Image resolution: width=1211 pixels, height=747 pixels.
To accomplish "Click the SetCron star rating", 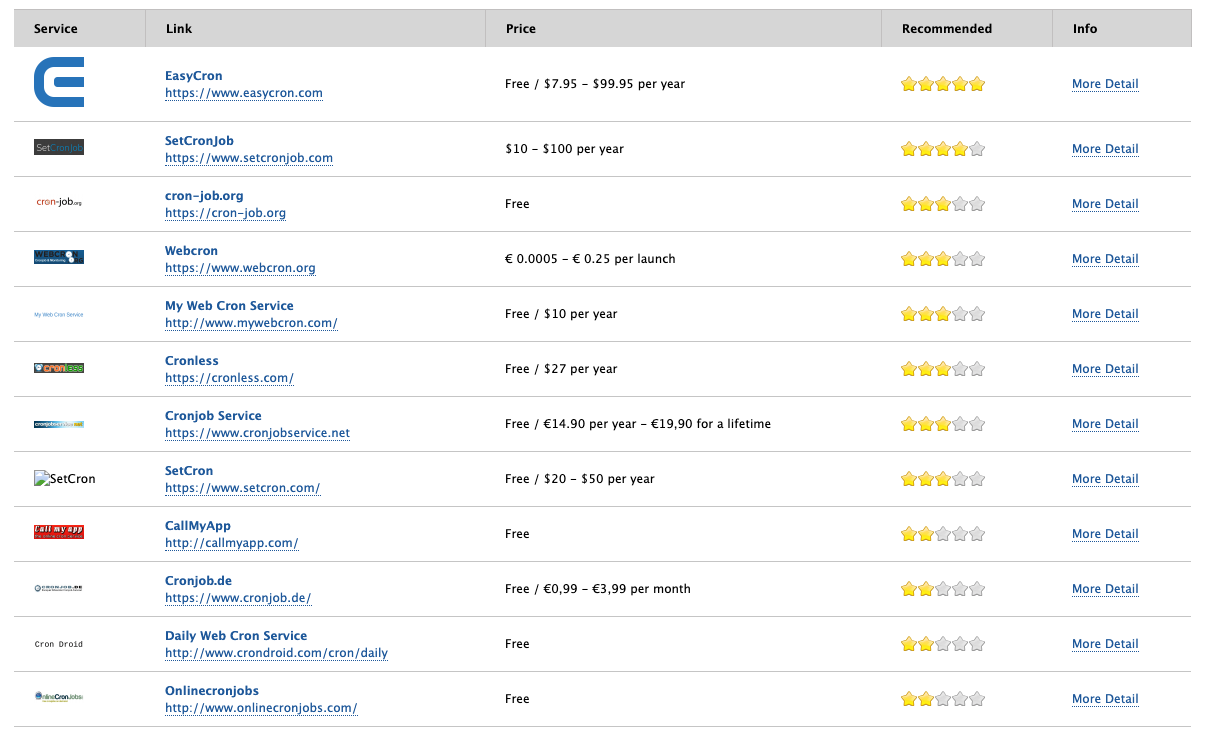I will click(x=943, y=479).
